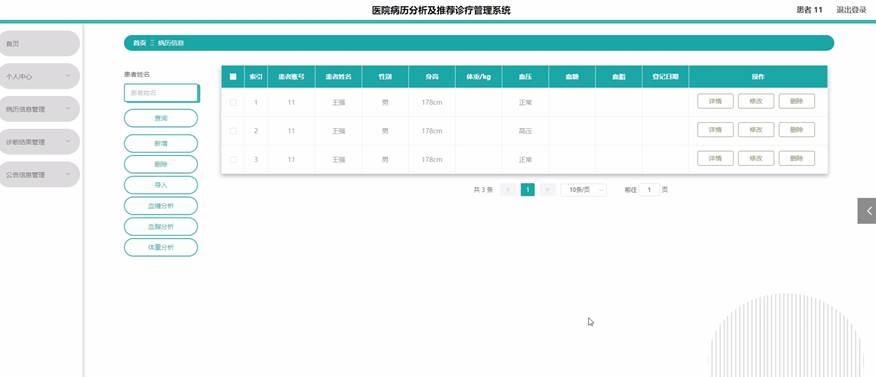
Task: Check the checkbox for row 3
Action: click(x=233, y=159)
